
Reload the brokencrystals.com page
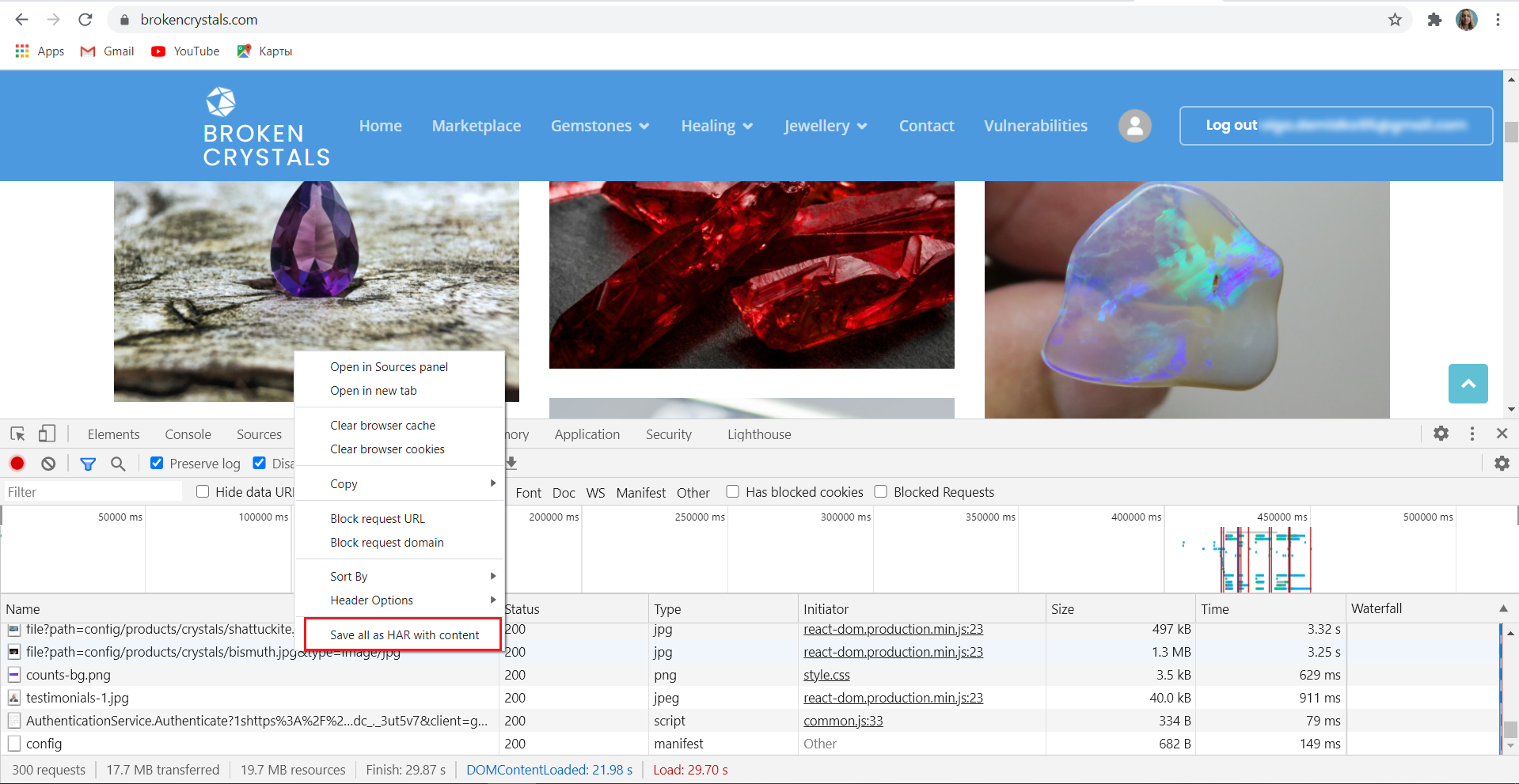click(85, 20)
